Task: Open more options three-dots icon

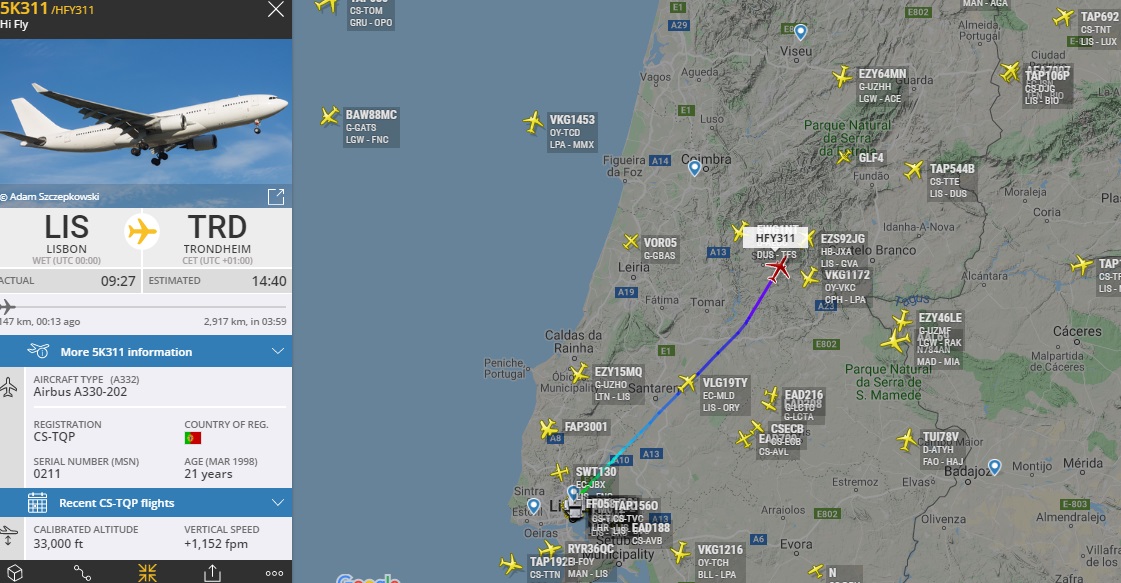Action: pos(275,573)
